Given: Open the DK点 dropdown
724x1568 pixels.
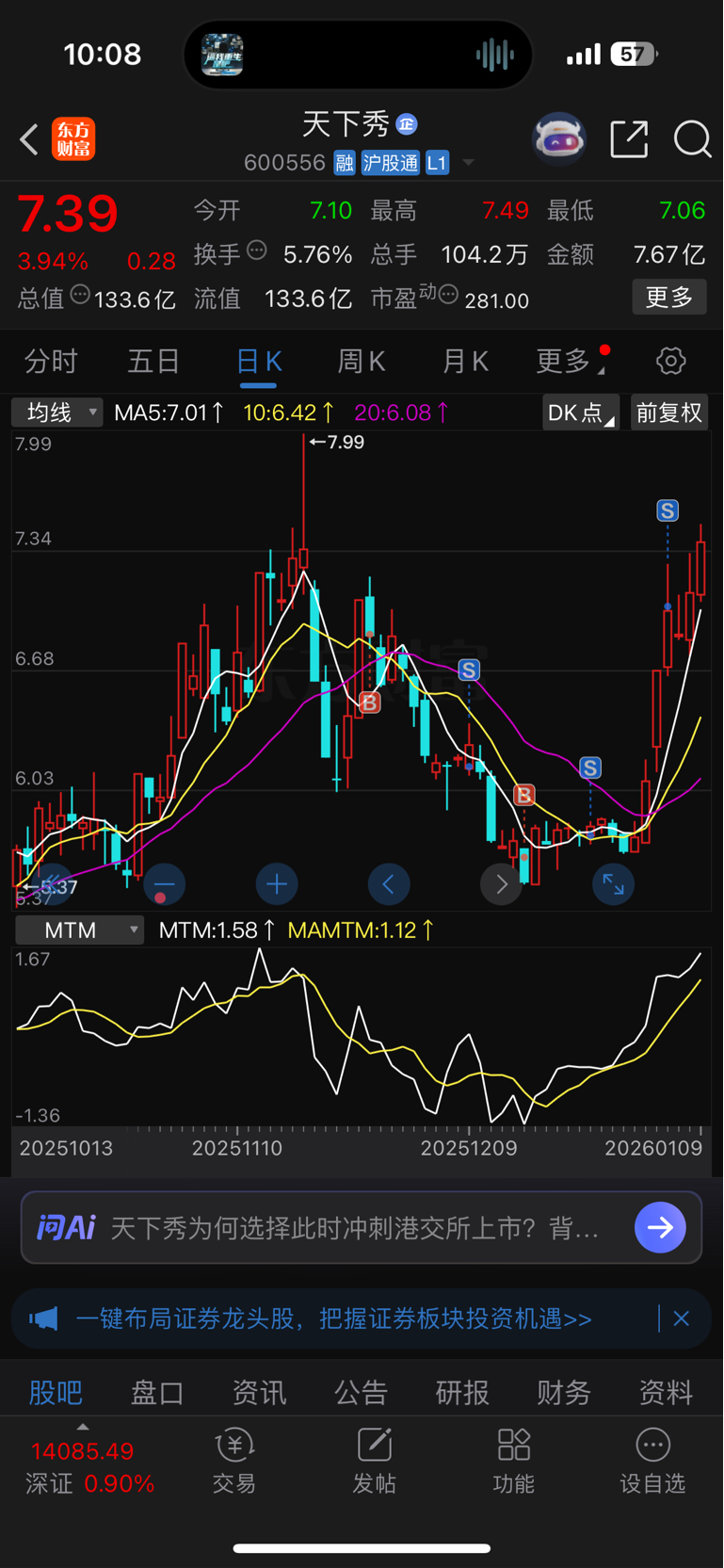Looking at the screenshot, I should 581,412.
